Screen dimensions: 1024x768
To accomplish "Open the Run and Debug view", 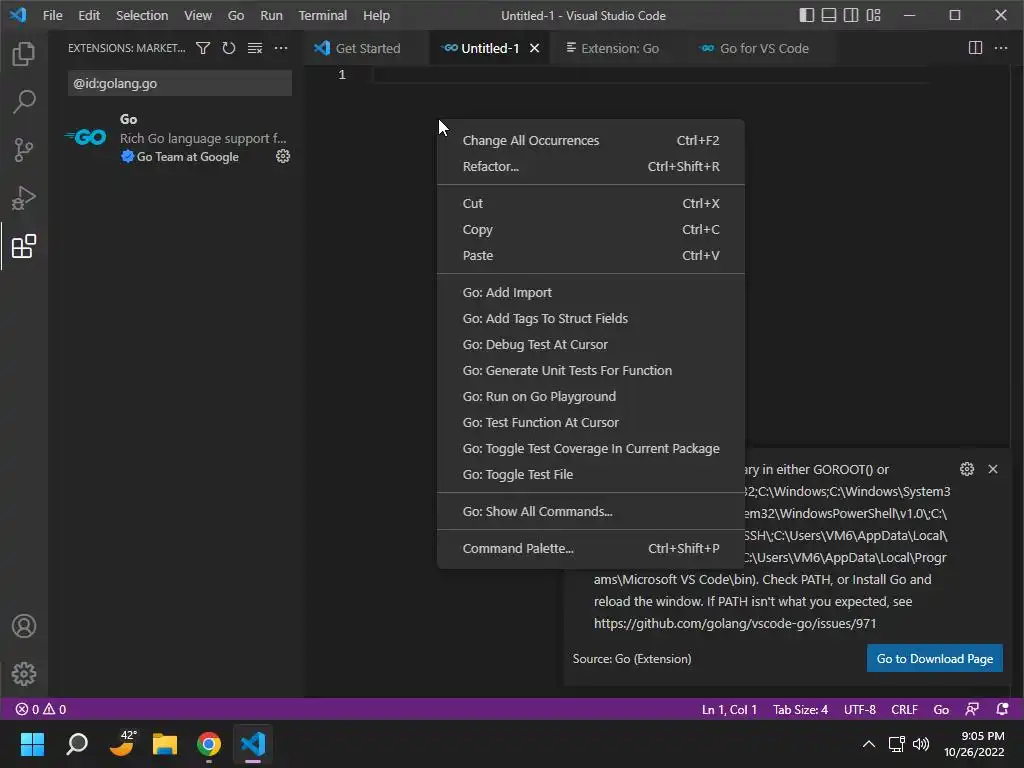I will click(x=24, y=198).
